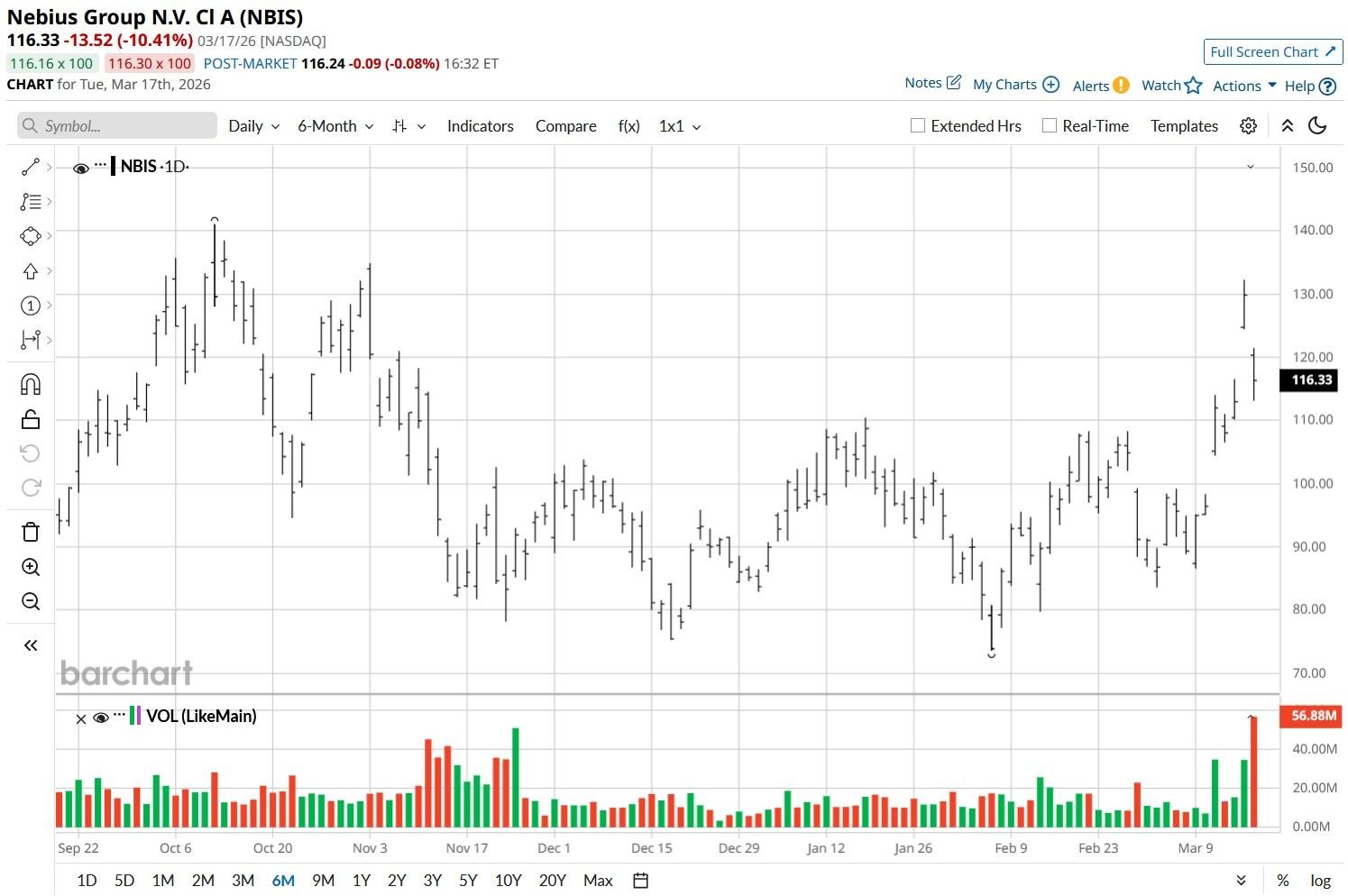The image size is (1348, 896).
Task: Toggle percent scale button
Action: coord(1282,881)
